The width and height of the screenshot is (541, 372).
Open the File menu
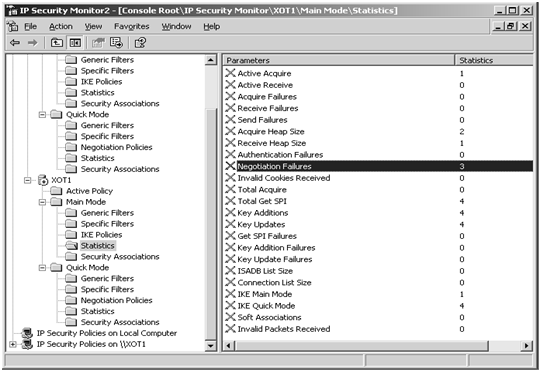coord(30,27)
